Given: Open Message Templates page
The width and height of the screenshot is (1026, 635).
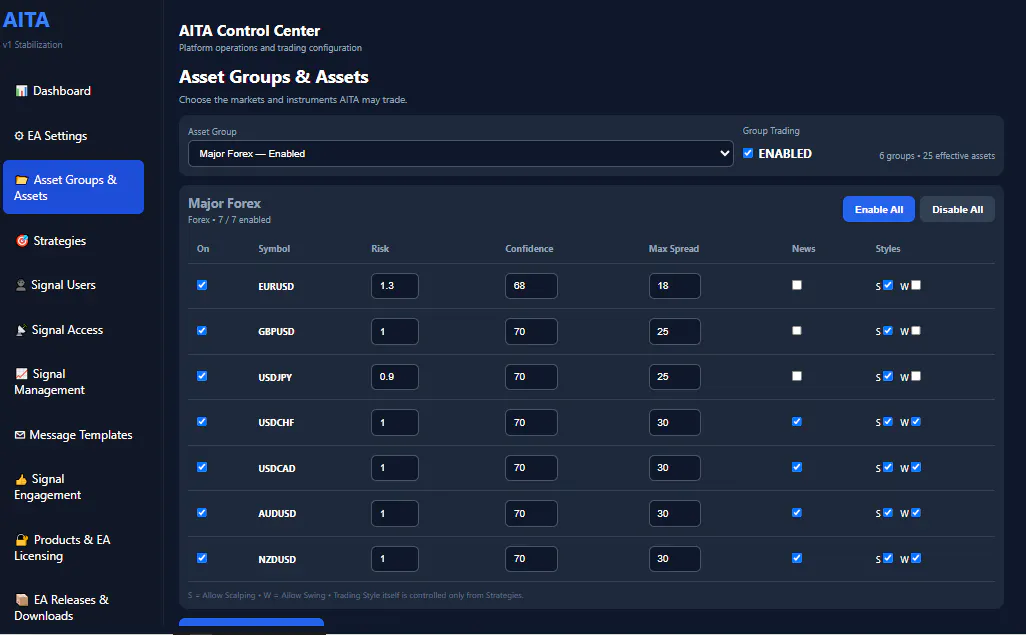Looking at the screenshot, I should [73, 435].
